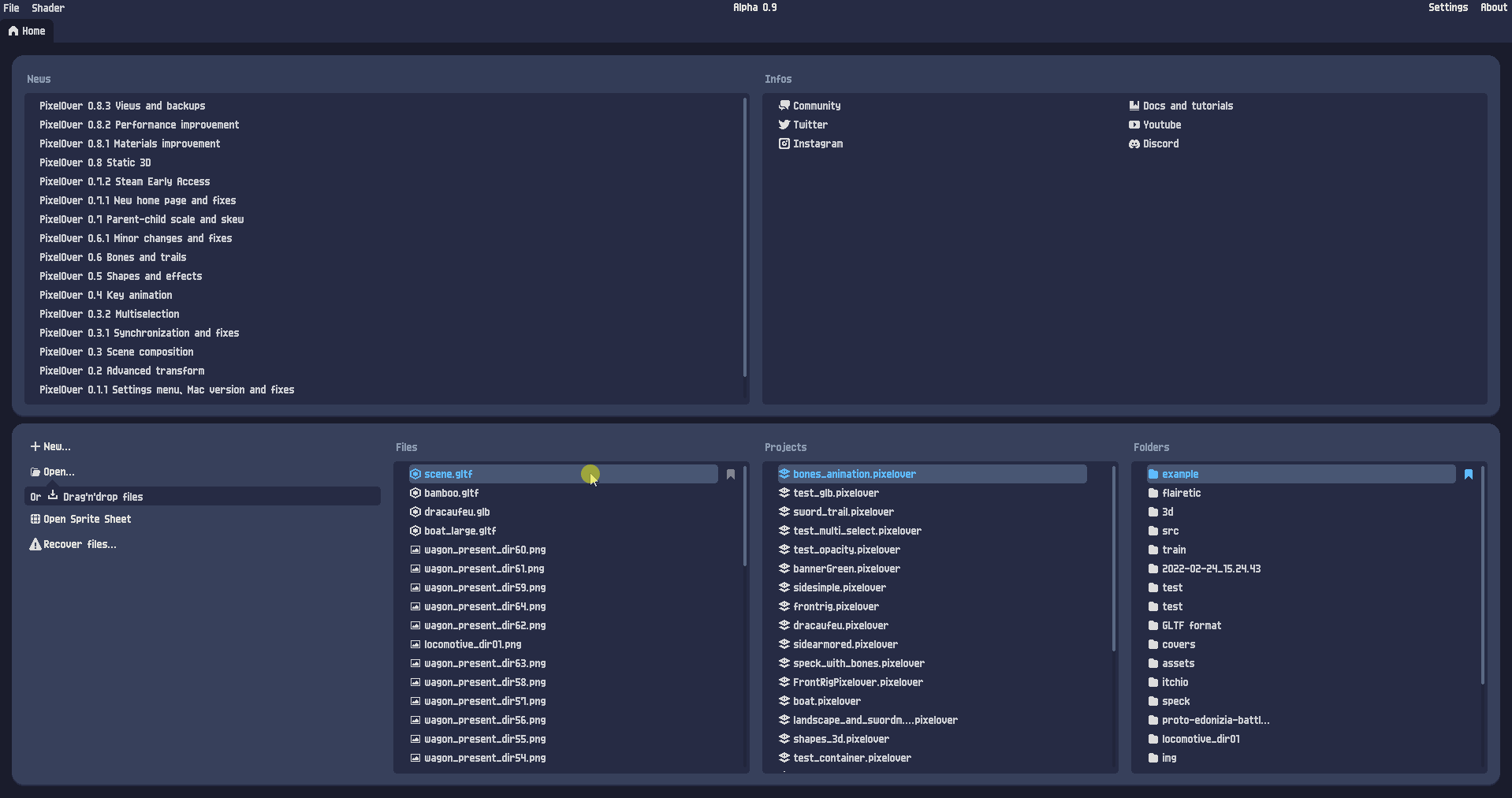Click the folder icon of flairetic
Screen dimensions: 1512x798
(1153, 493)
